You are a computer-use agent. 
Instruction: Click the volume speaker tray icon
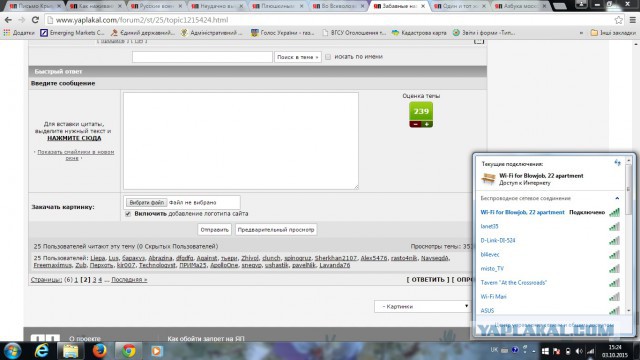click(579, 351)
